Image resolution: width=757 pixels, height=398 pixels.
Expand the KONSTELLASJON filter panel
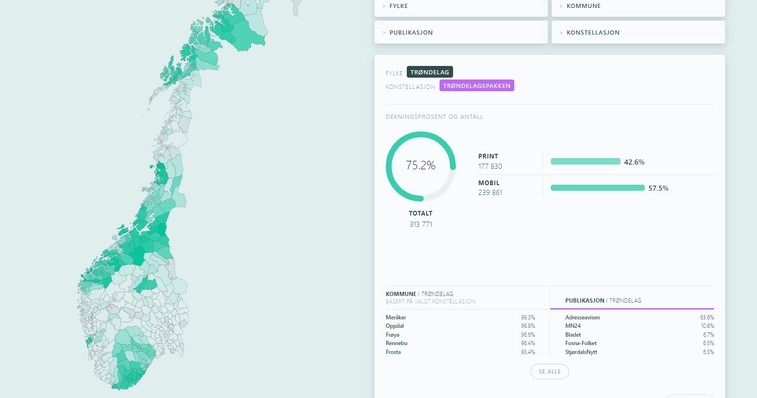[638, 32]
